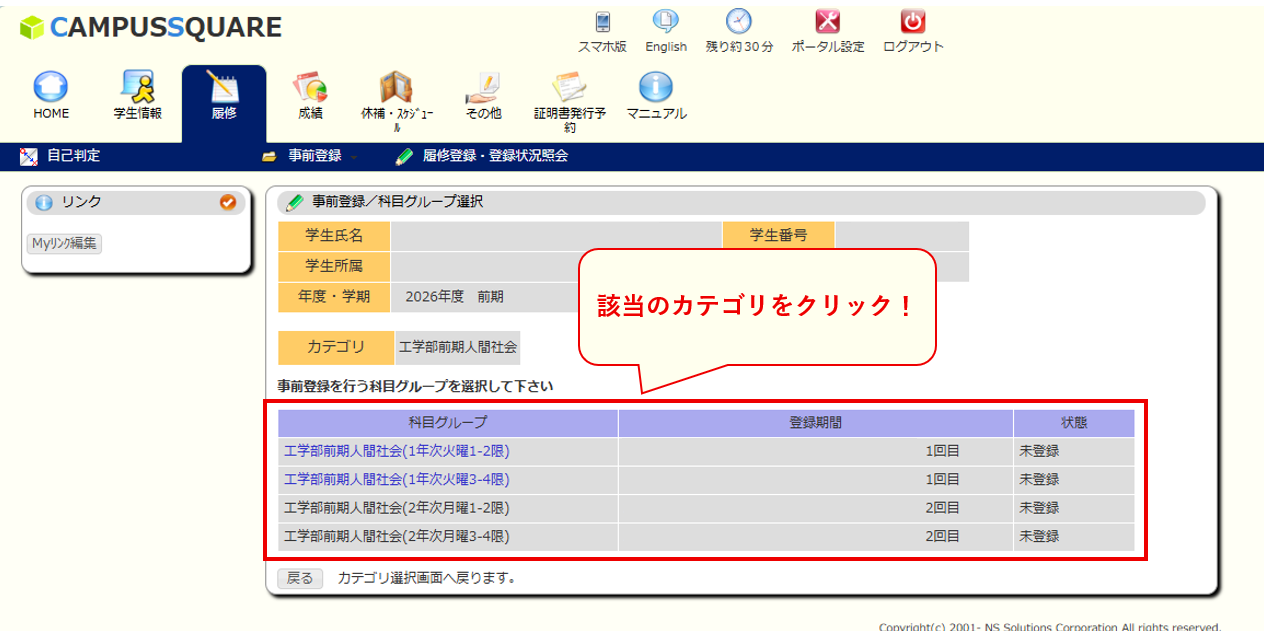This screenshot has width=1264, height=631.
Task: Click the 学生番号 label cell
Action: pyautogui.click(x=778, y=236)
